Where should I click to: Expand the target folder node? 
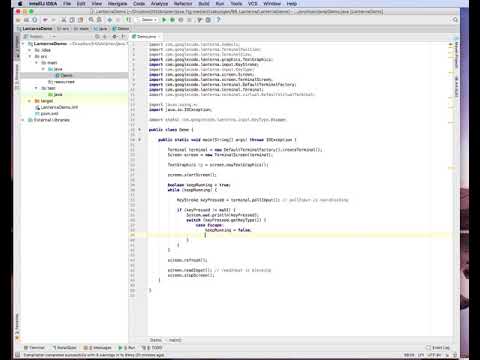click(30, 101)
